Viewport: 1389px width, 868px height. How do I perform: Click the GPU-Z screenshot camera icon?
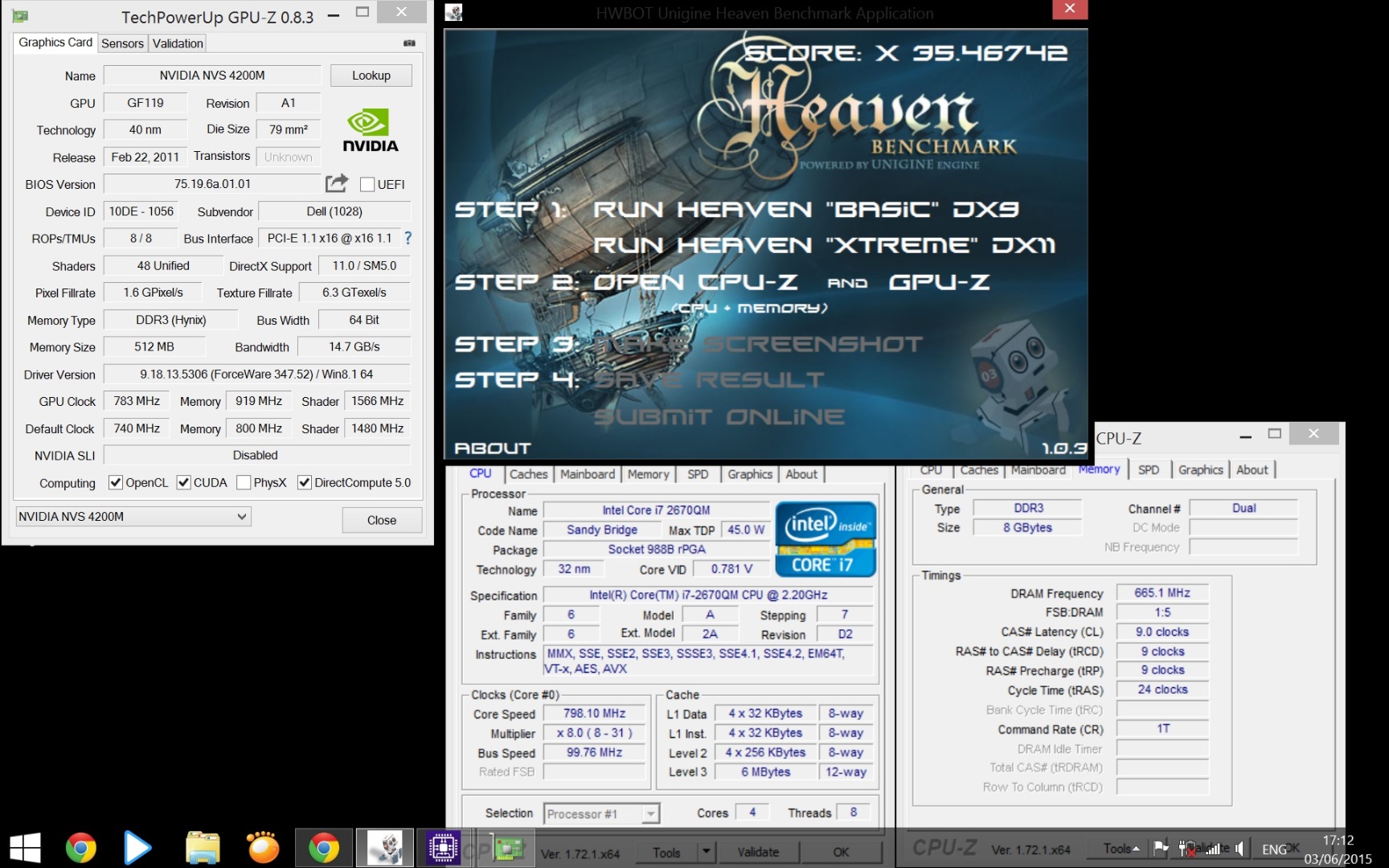[x=409, y=43]
